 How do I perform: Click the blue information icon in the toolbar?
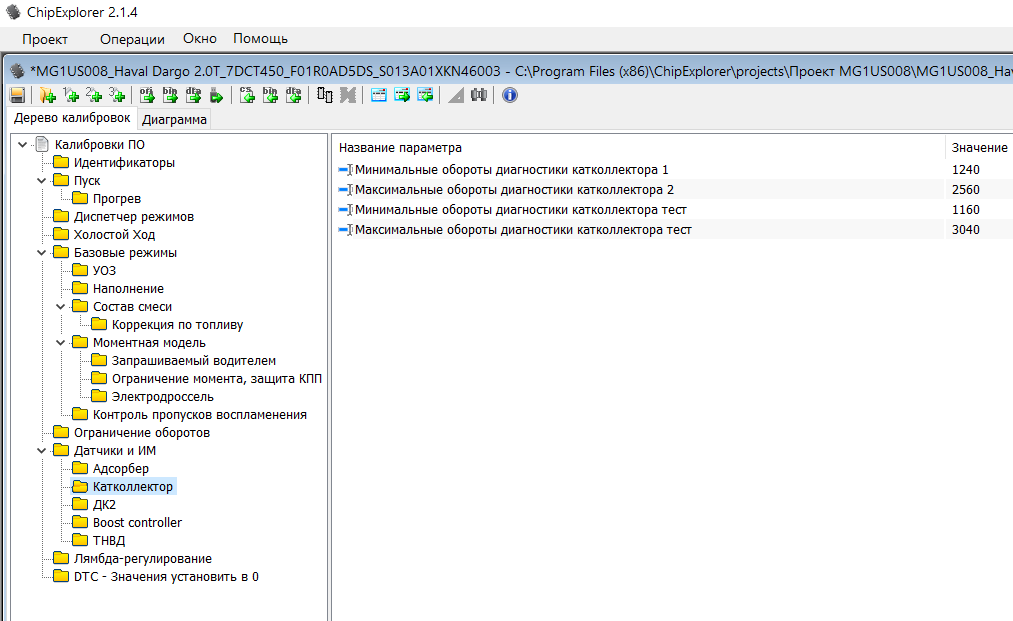click(509, 95)
